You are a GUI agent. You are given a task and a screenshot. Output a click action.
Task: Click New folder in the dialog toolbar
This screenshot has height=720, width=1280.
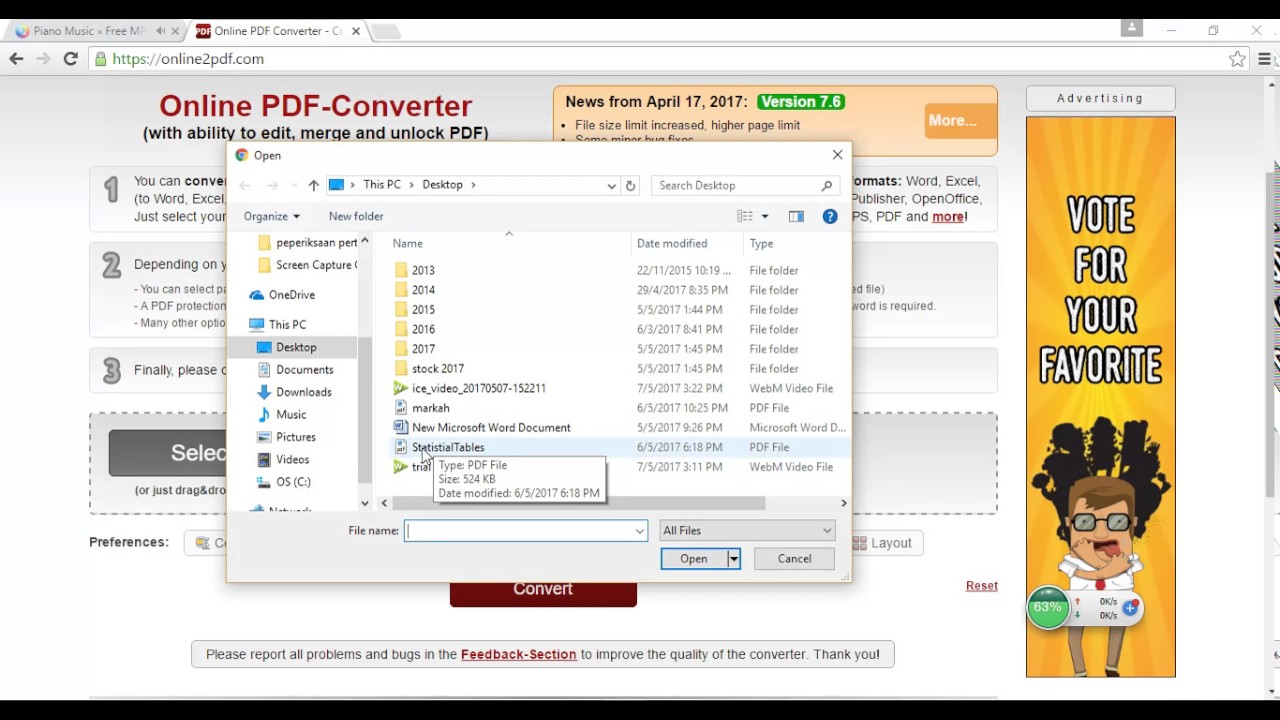click(356, 216)
